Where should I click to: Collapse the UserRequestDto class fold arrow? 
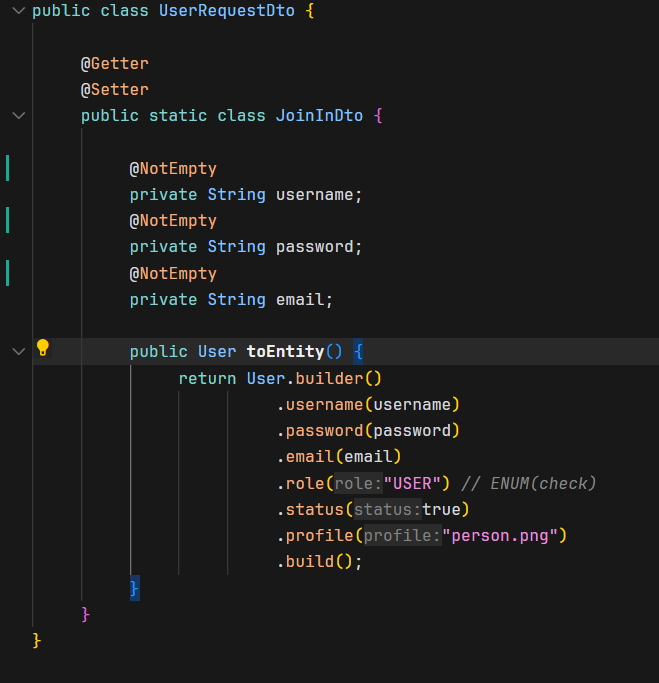(19, 11)
